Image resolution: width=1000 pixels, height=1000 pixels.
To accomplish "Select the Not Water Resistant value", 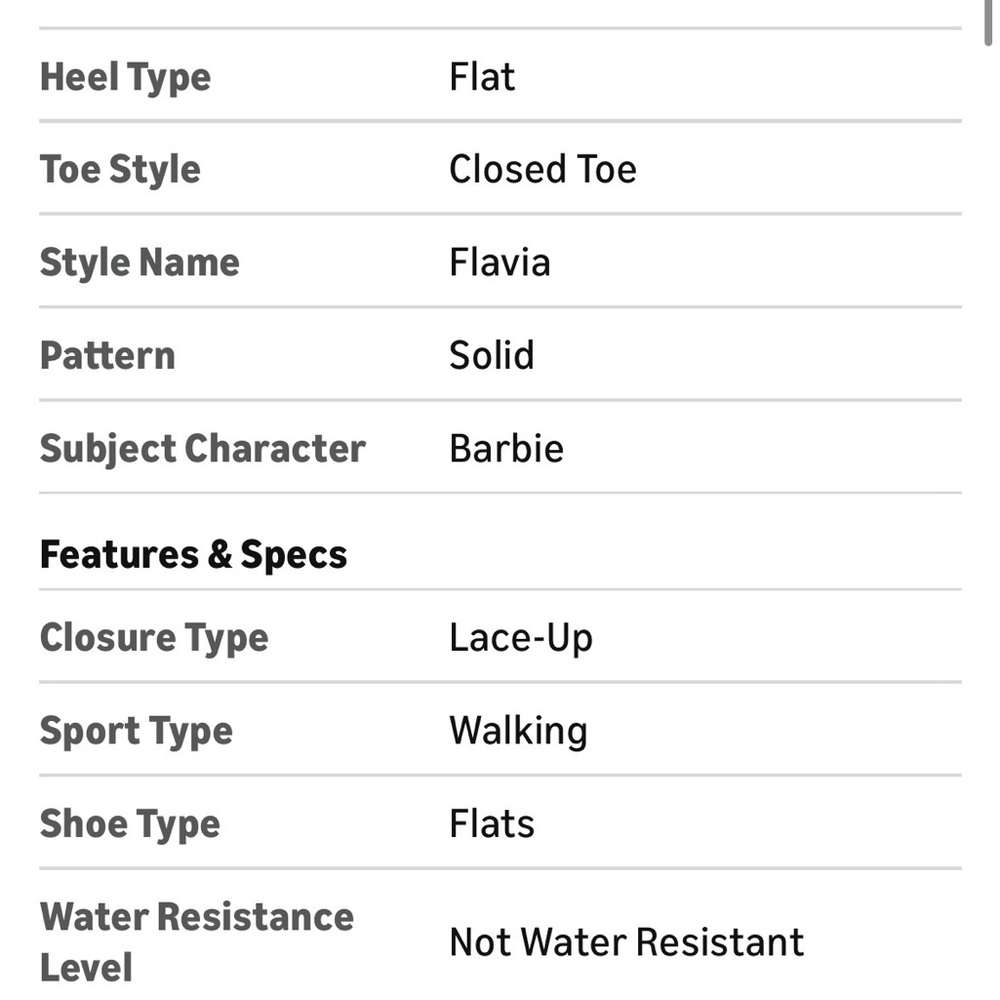I will click(x=626, y=941).
